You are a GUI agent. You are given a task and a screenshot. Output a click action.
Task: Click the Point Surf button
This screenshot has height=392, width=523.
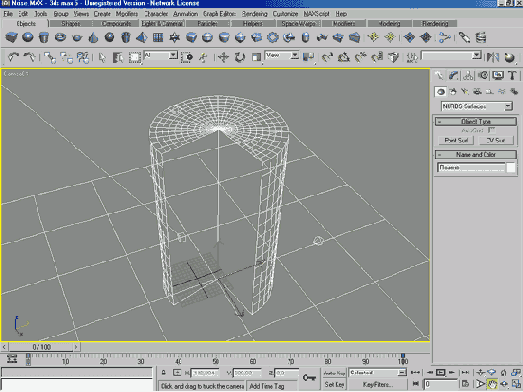coord(456,140)
